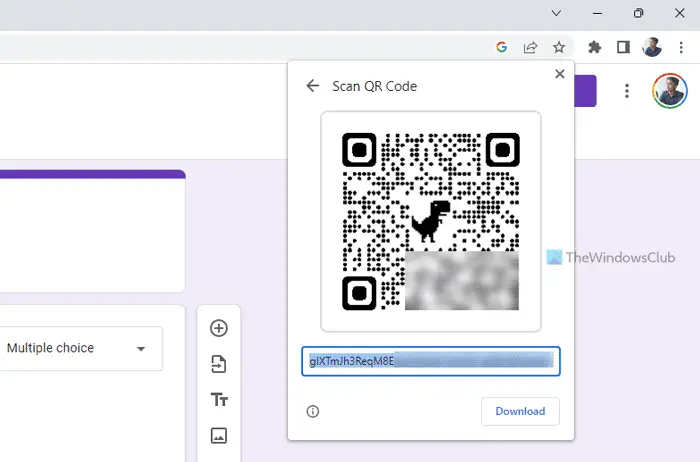Bookmark this tab with star icon
This screenshot has height=462, width=700.
[558, 47]
